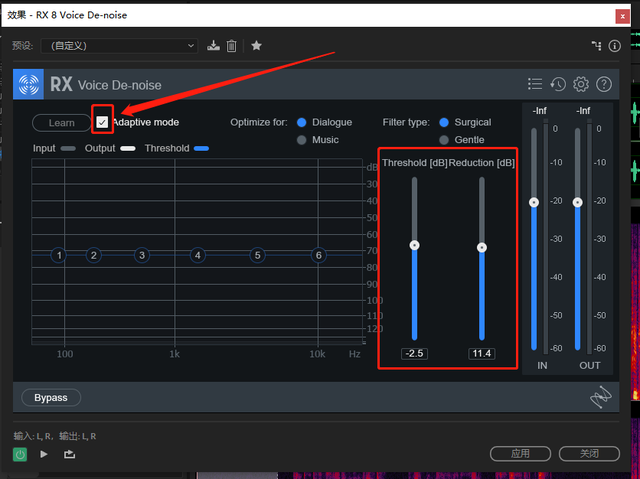Click the 应用 apply button

[x=520, y=453]
